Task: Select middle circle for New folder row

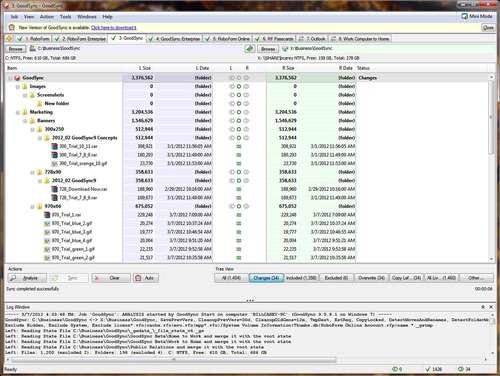Action: click(x=239, y=104)
